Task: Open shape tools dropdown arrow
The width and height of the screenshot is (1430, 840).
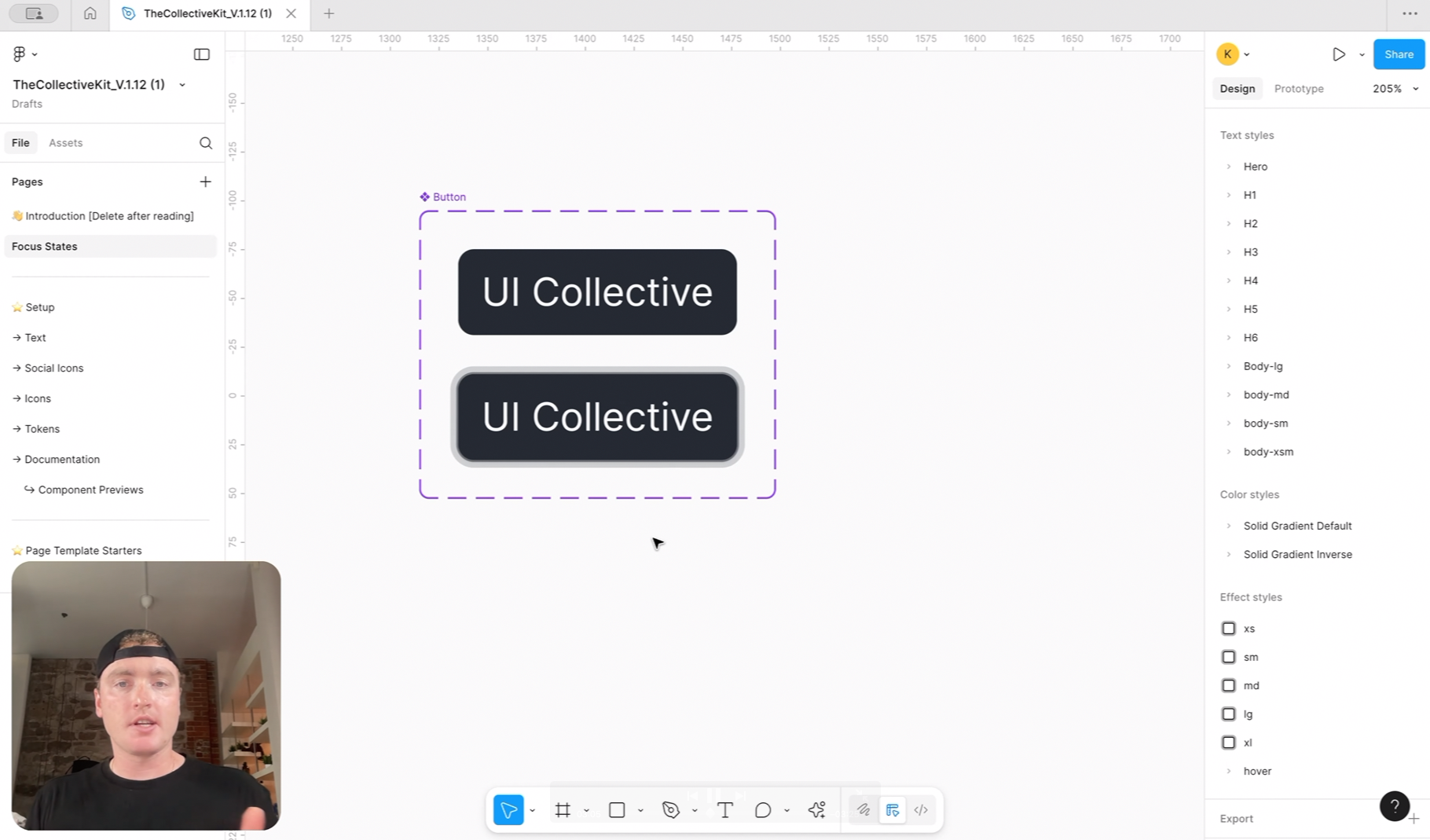Action: [x=640, y=811]
